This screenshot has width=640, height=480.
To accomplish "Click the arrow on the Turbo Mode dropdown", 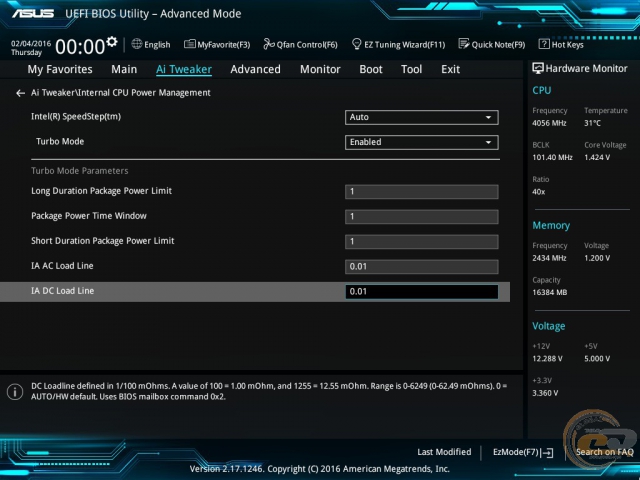I will pyautogui.click(x=488, y=142).
